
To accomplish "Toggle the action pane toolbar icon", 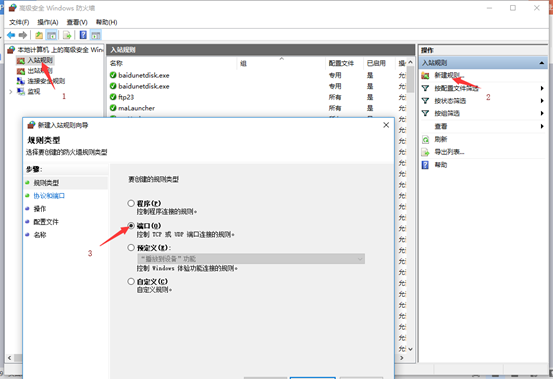I will click(96, 35).
